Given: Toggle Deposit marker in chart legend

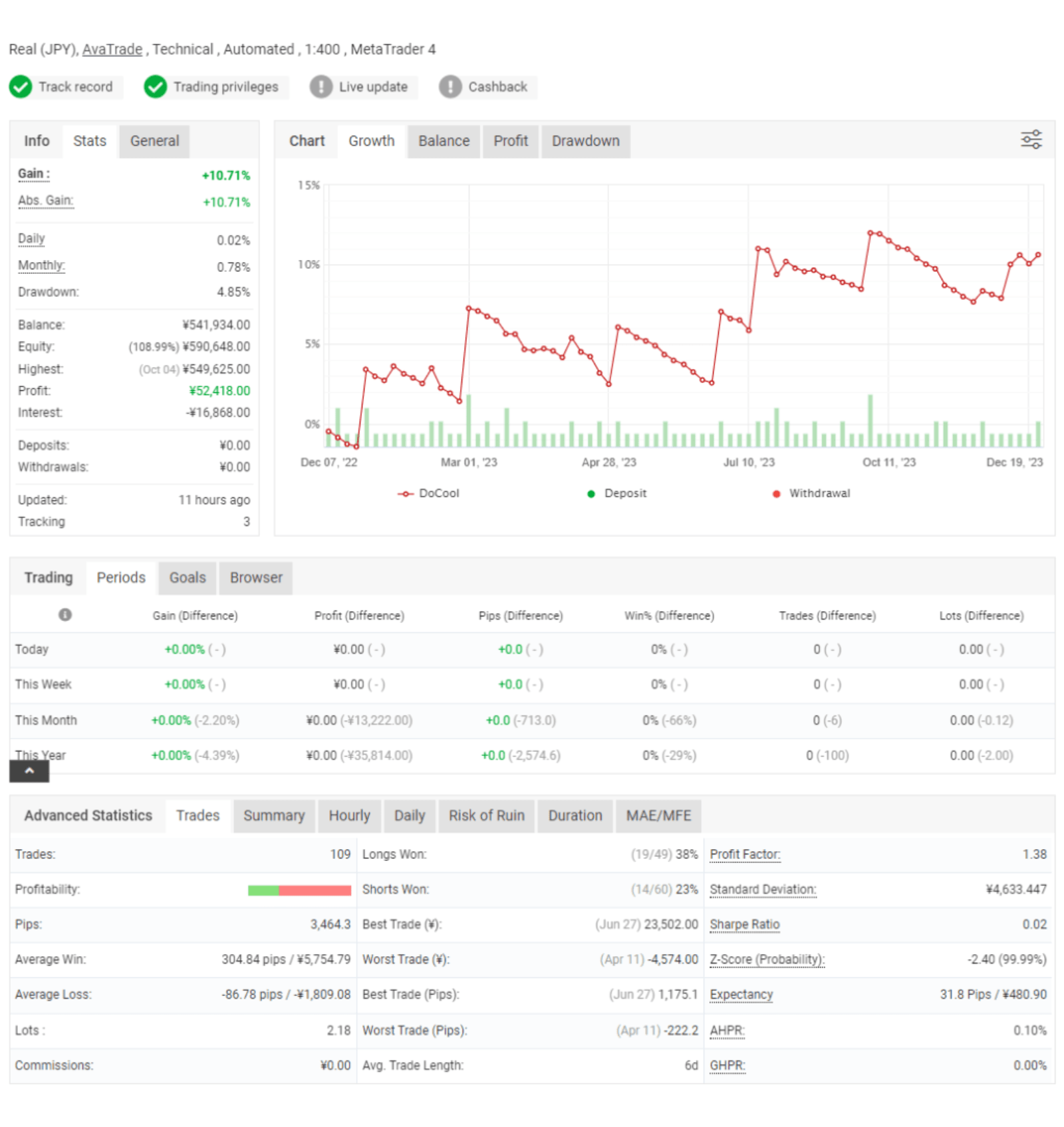Looking at the screenshot, I should pos(617,493).
